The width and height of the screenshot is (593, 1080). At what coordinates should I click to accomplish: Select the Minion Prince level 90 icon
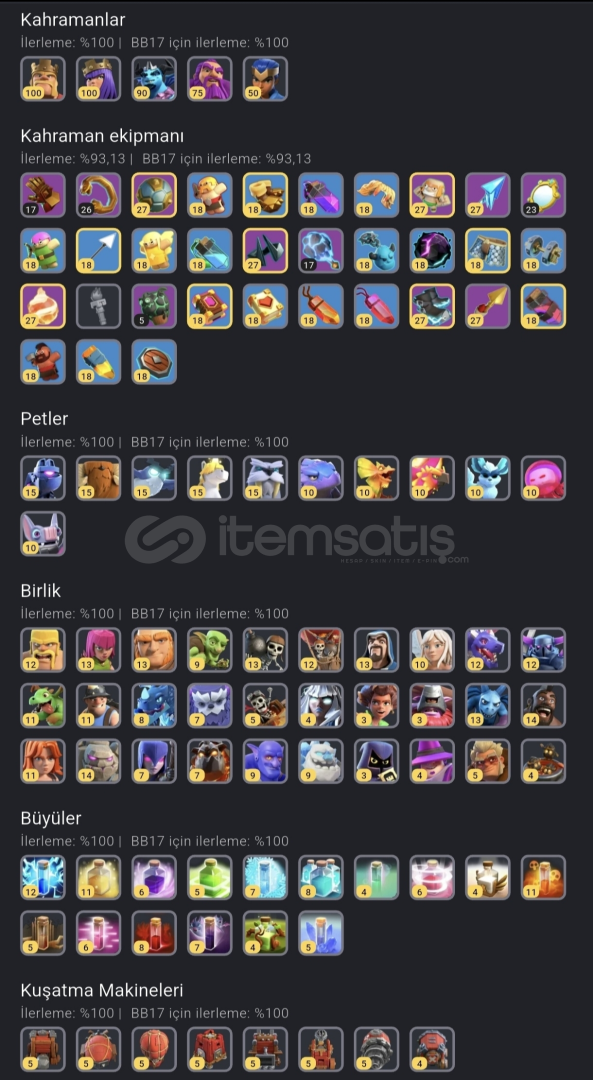154,79
